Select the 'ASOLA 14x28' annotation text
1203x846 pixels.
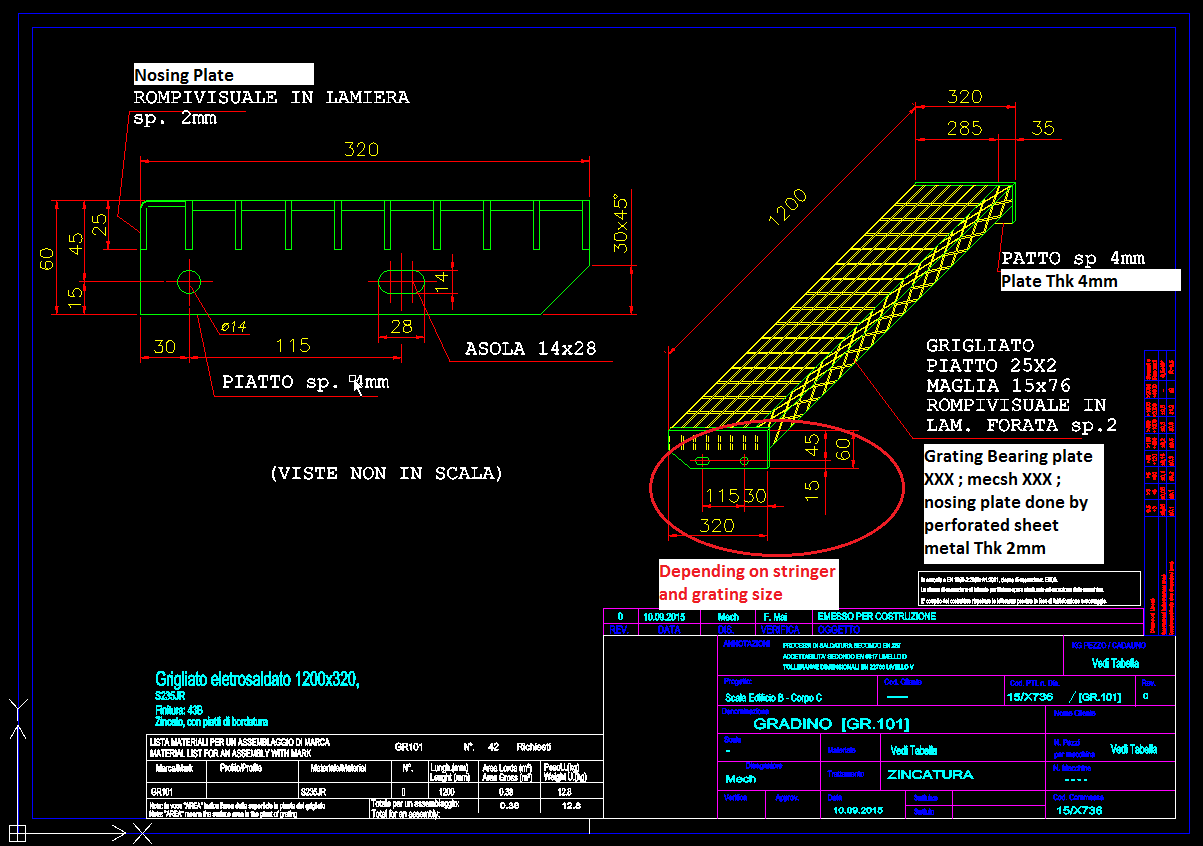coord(530,348)
